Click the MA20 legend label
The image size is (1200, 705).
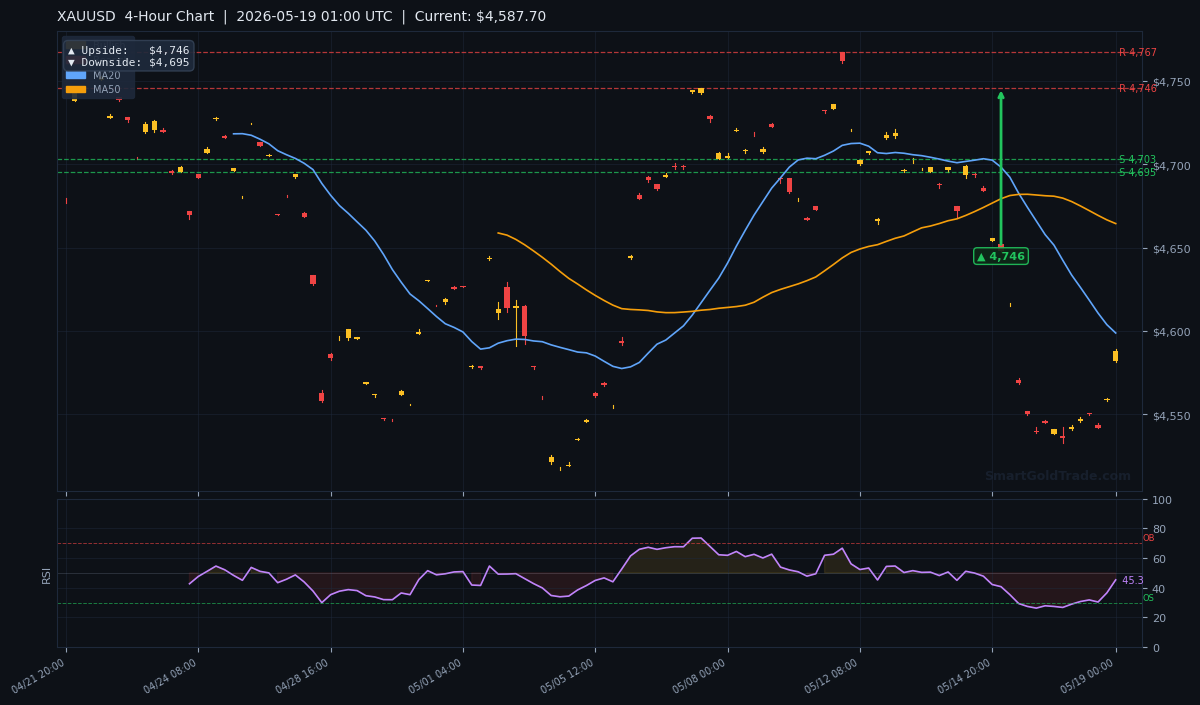[x=106, y=75]
